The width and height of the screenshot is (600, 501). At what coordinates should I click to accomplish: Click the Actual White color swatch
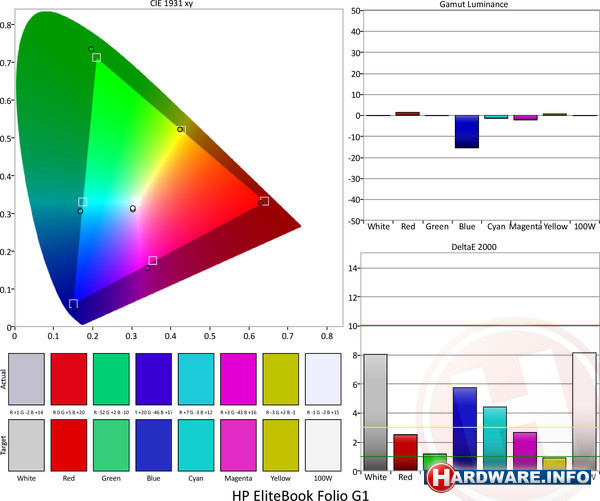click(26, 379)
